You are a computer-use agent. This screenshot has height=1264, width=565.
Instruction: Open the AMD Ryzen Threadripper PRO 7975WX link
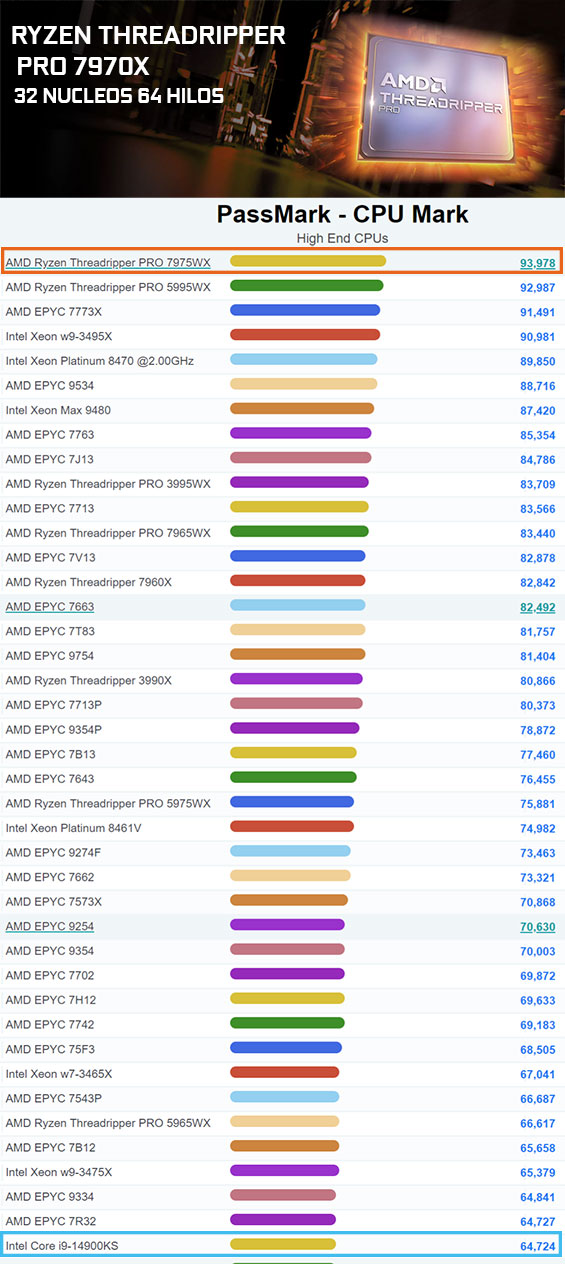coord(108,263)
